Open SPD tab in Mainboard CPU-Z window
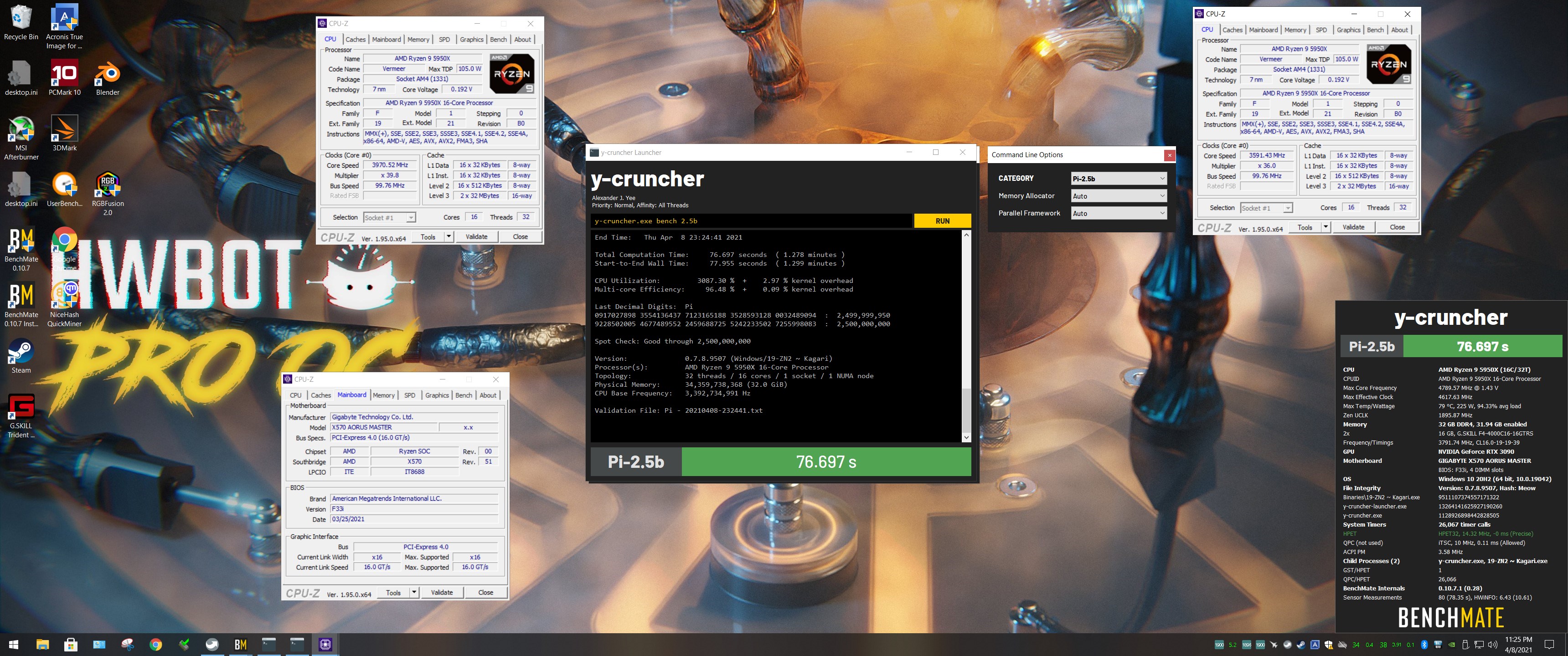Viewport: 1568px width, 656px height. click(x=410, y=395)
